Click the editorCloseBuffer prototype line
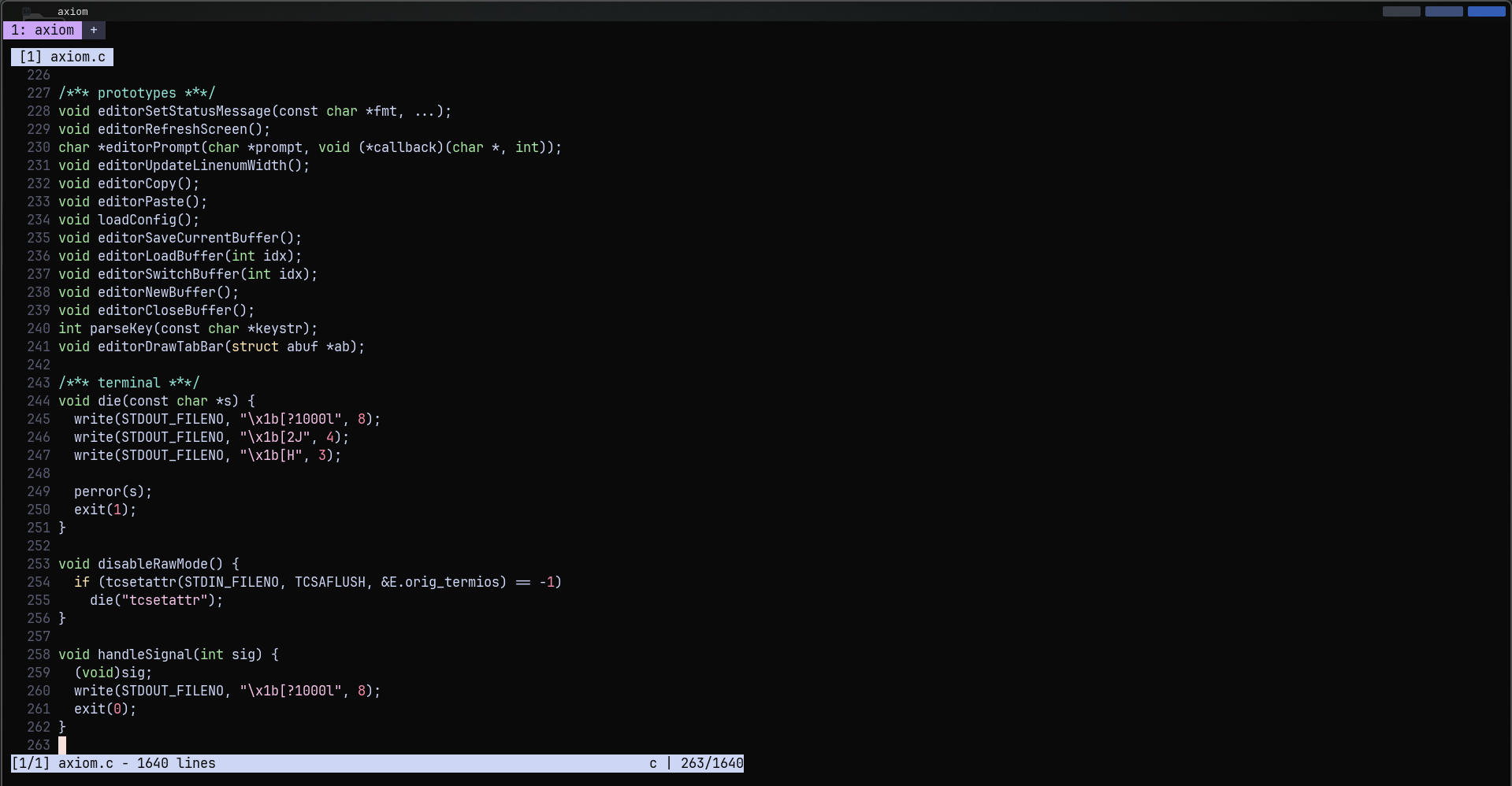1512x786 pixels. coord(156,310)
